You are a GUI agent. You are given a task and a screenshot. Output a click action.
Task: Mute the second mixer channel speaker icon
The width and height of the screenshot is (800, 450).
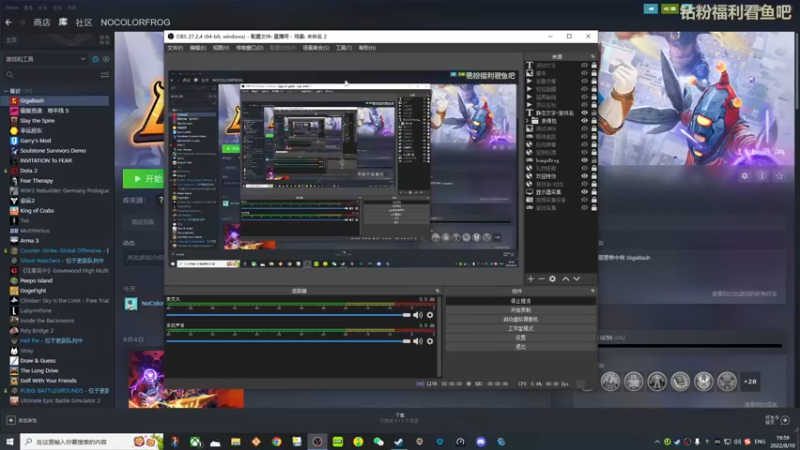point(418,341)
